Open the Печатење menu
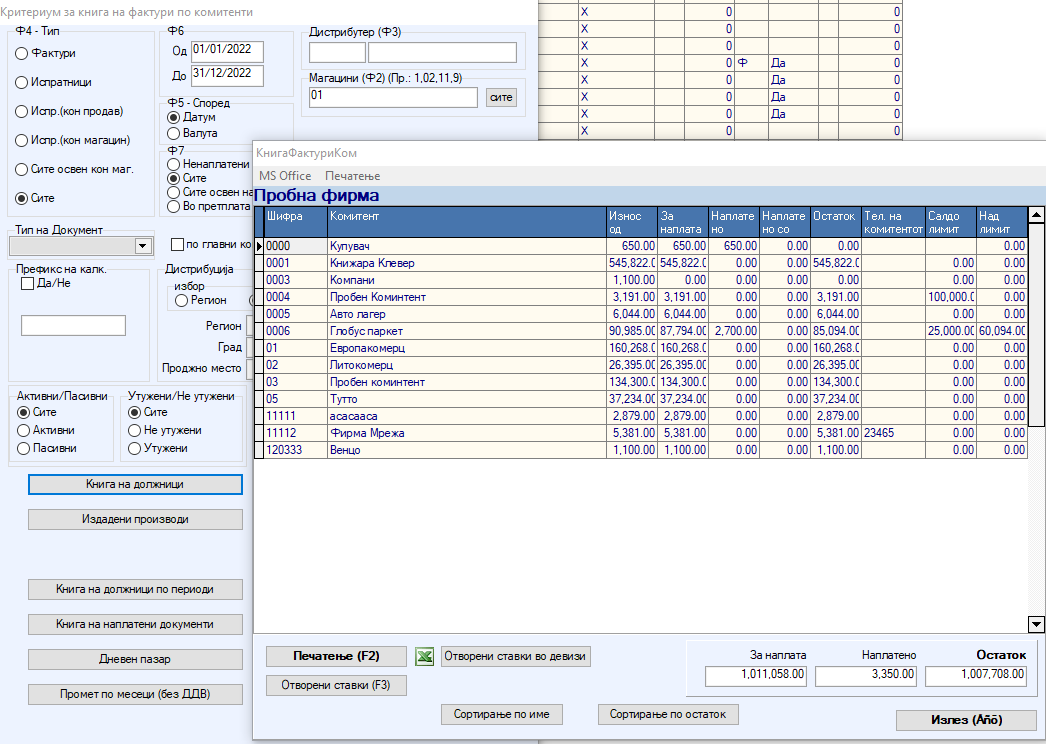The width and height of the screenshot is (1046, 744). [x=352, y=176]
